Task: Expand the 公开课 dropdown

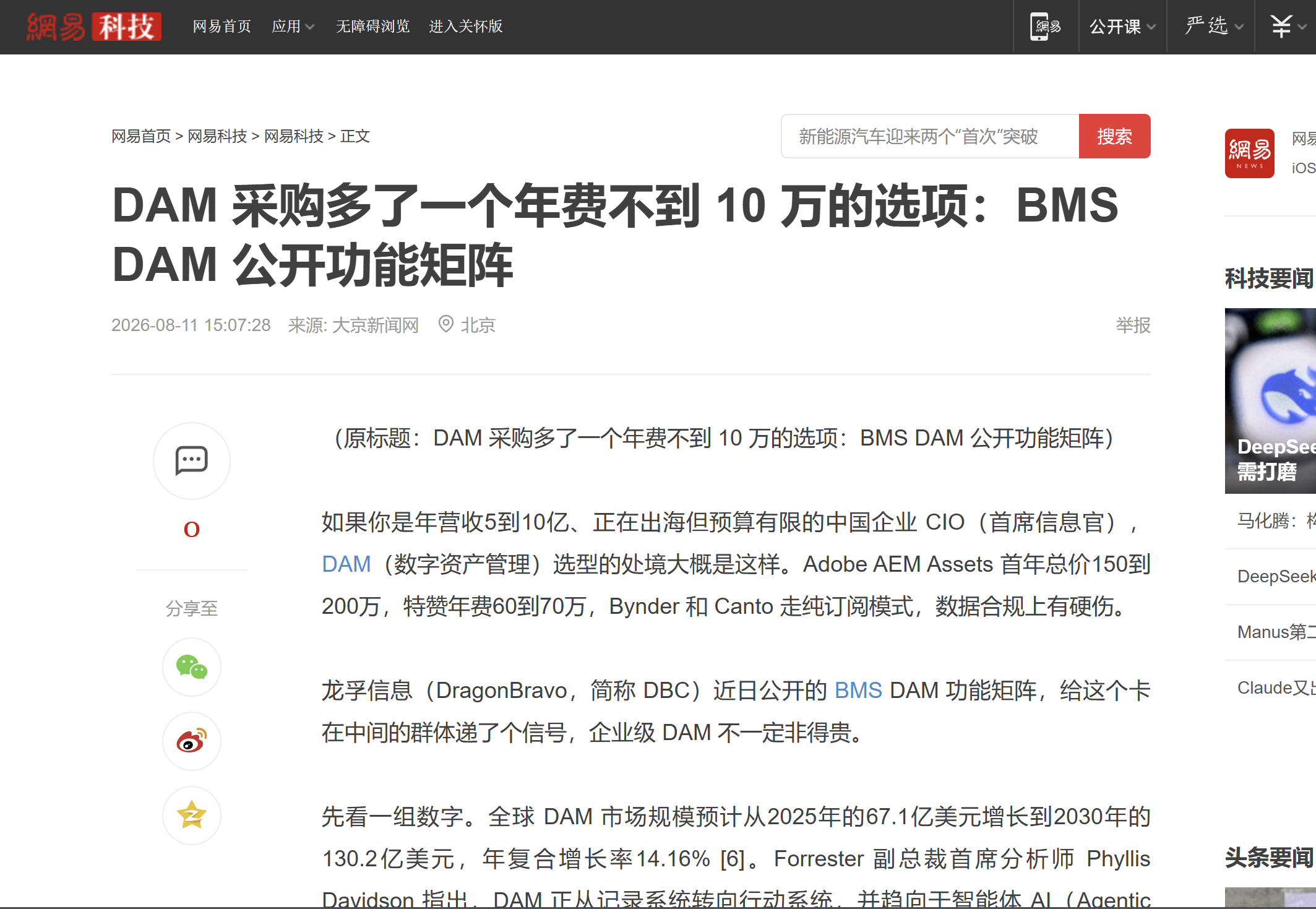Action: (x=1122, y=27)
